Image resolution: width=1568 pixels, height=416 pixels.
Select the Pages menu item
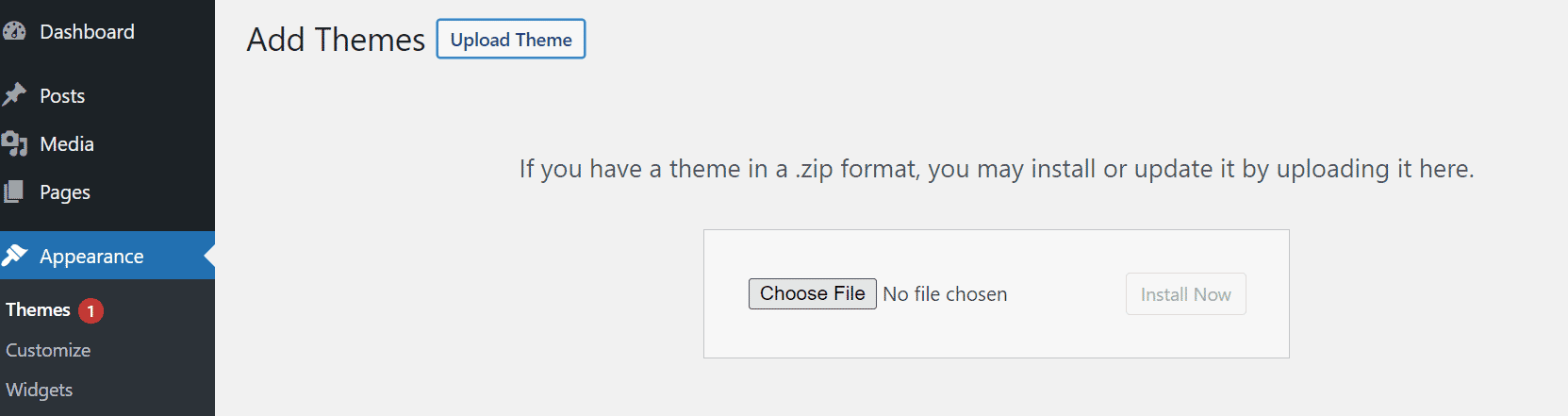pyautogui.click(x=65, y=192)
